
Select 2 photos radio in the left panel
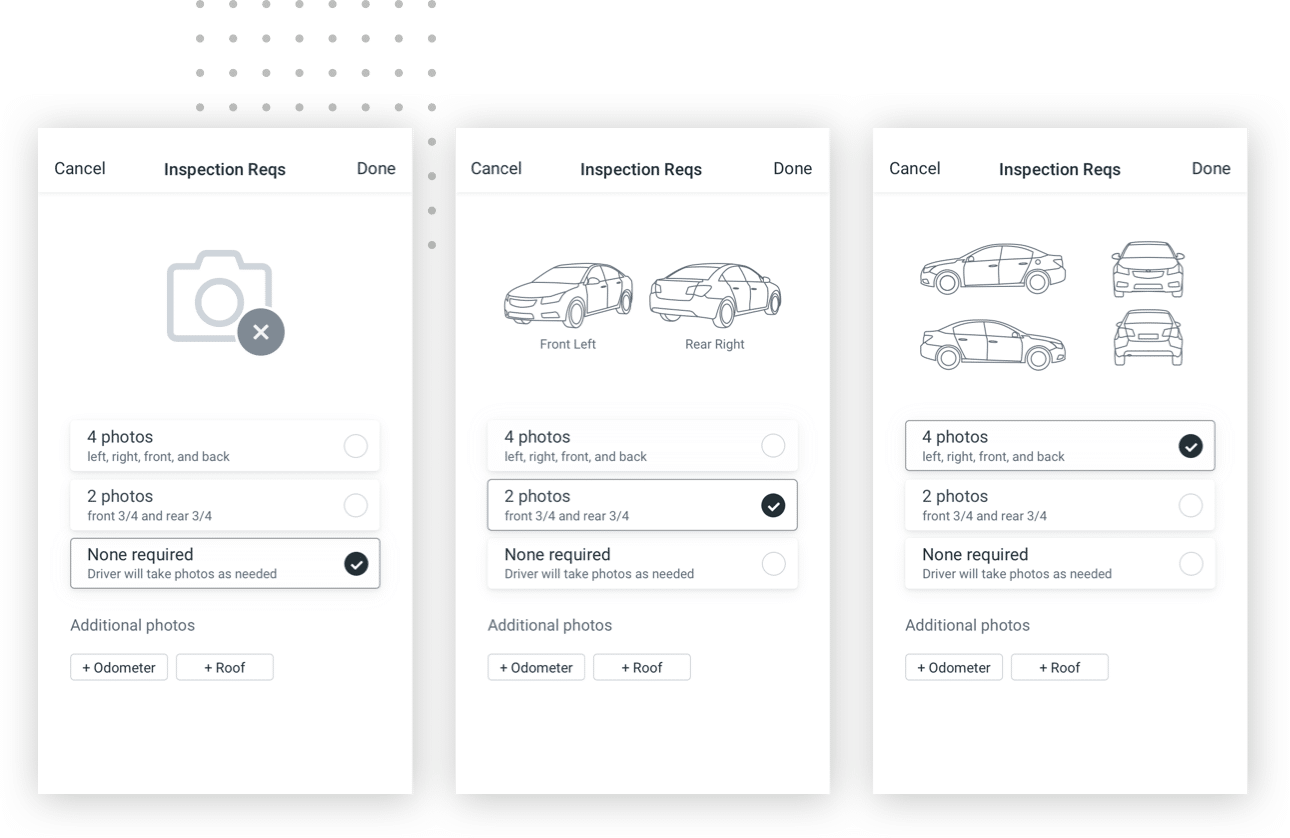point(355,506)
